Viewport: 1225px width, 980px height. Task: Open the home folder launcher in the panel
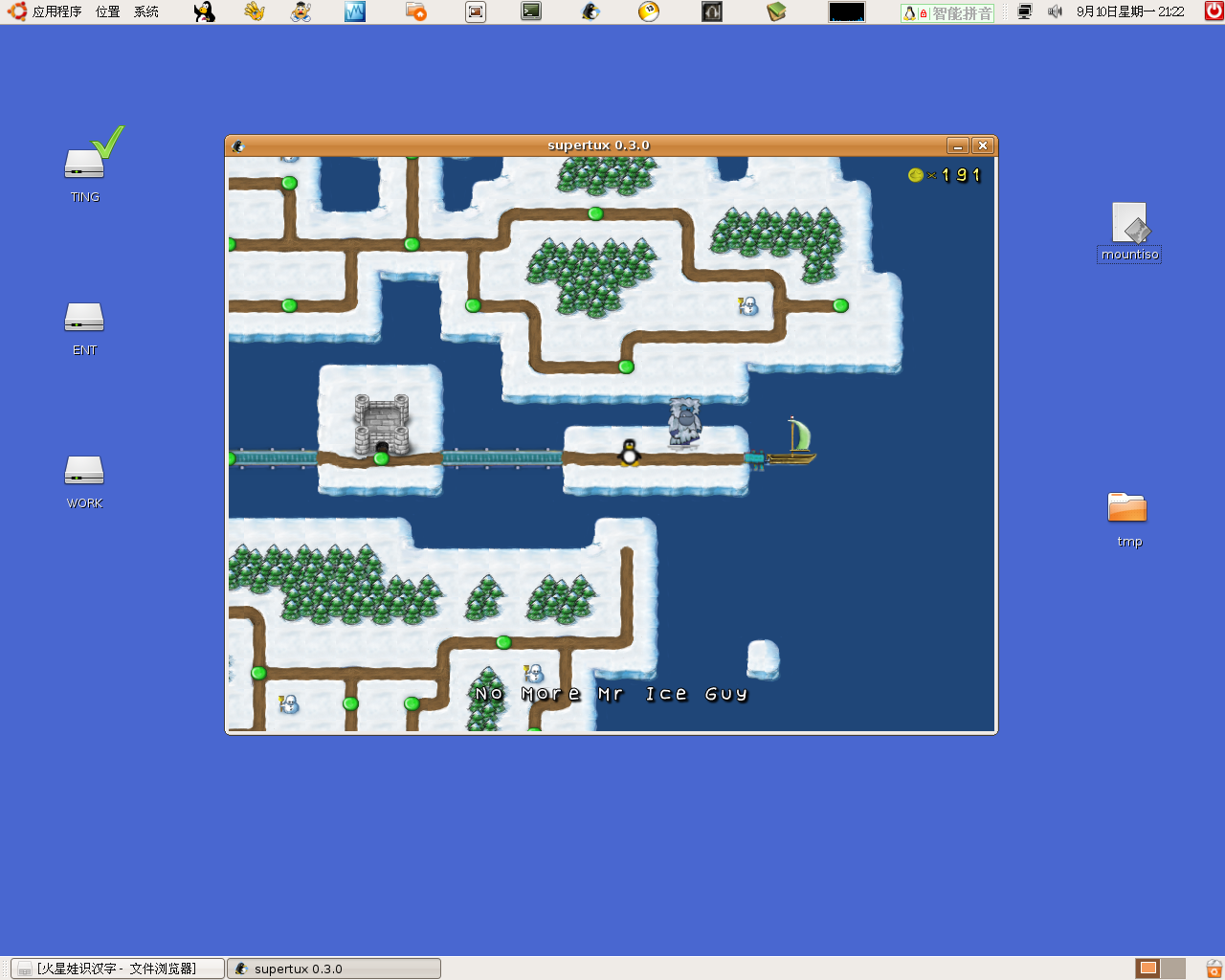tap(415, 11)
